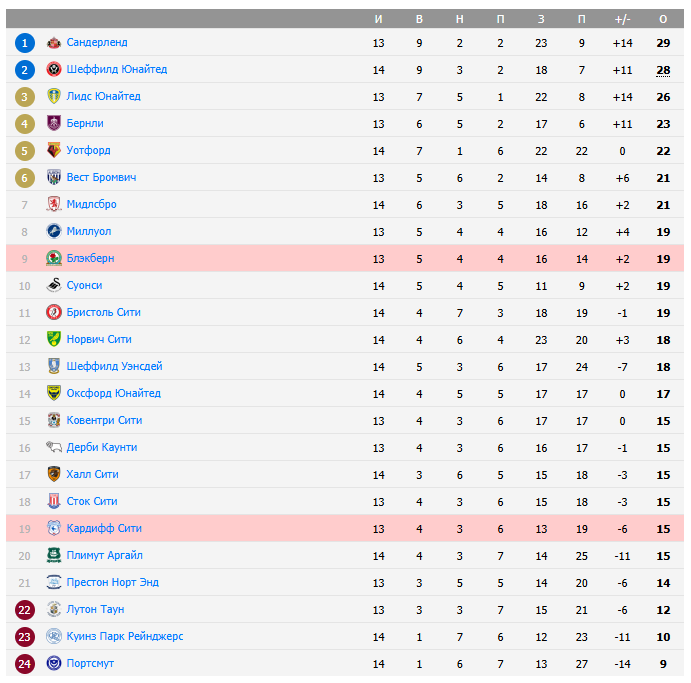691x683 pixels.
Task: Click the Burnley club crest icon
Action: point(54,124)
